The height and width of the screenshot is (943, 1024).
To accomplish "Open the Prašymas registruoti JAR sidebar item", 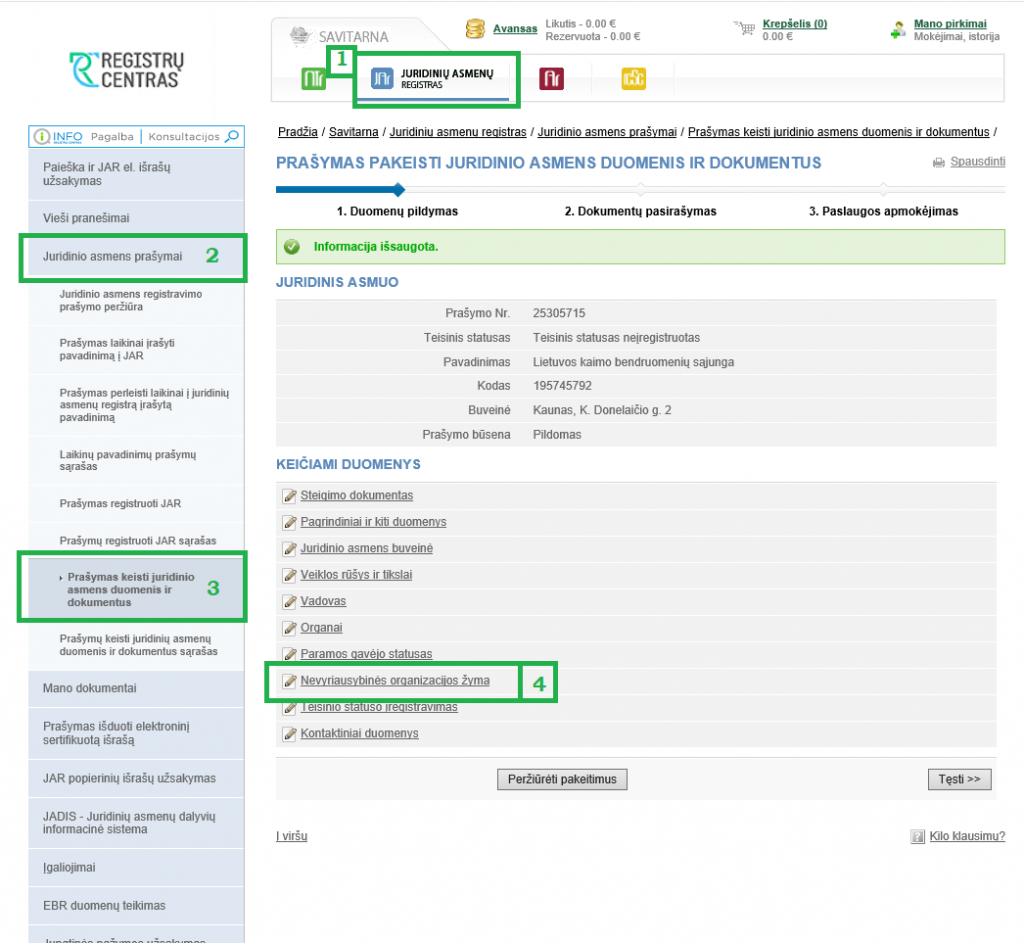I will click(x=120, y=503).
